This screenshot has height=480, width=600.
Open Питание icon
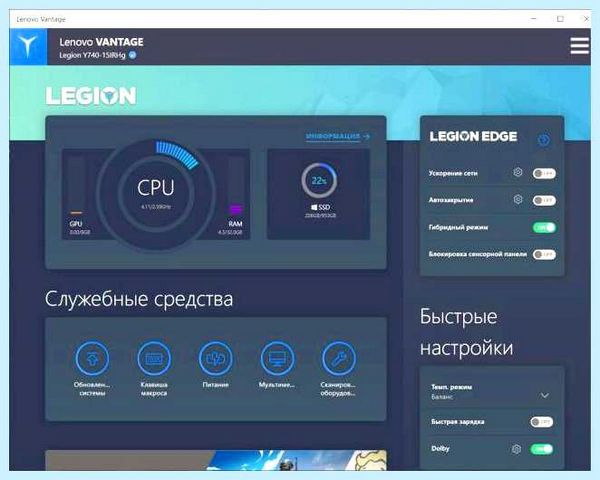click(x=215, y=358)
